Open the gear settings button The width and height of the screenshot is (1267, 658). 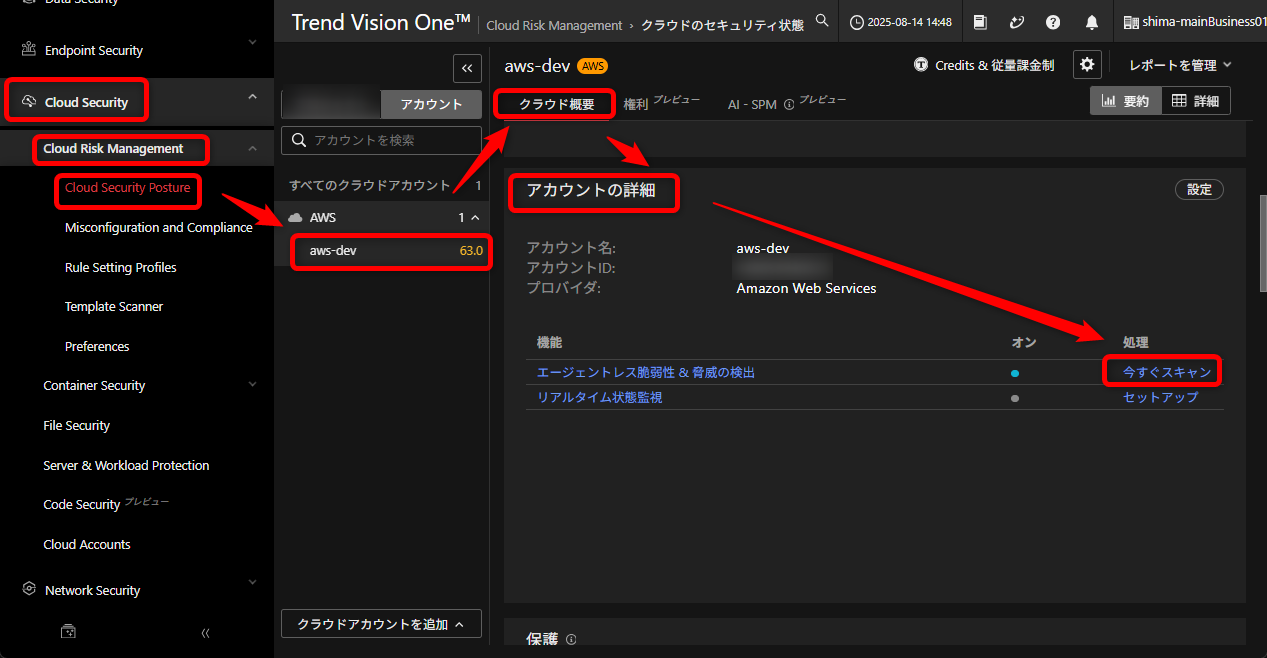(x=1088, y=65)
